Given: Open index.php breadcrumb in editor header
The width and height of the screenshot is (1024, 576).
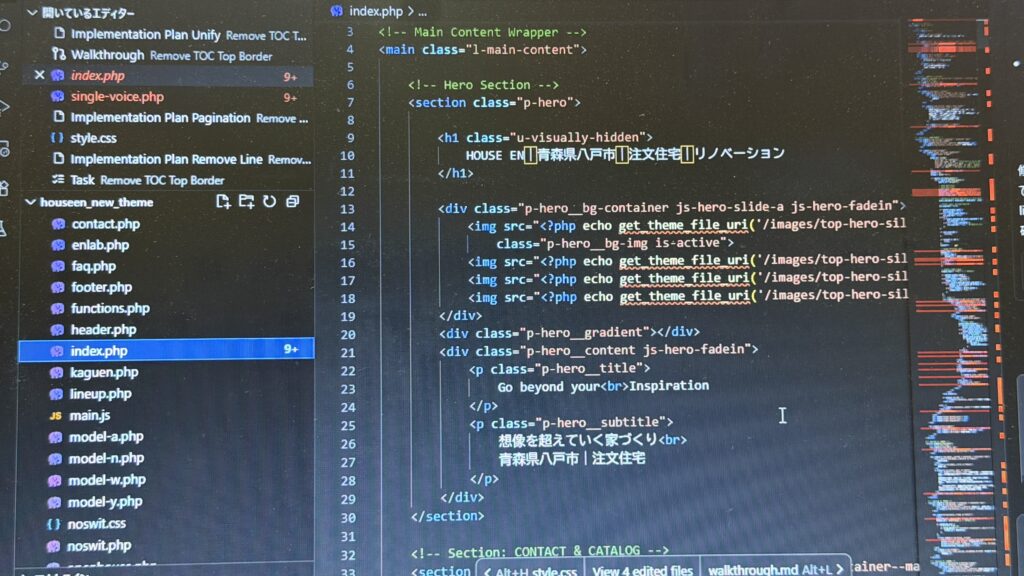Looking at the screenshot, I should click(x=375, y=12).
